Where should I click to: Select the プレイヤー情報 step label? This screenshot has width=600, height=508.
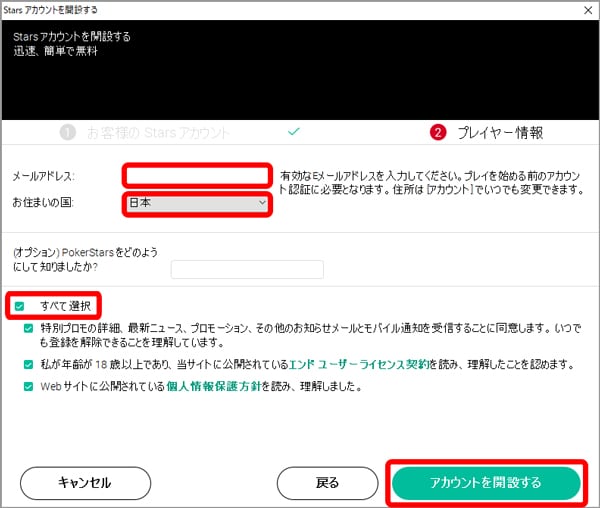(x=500, y=132)
